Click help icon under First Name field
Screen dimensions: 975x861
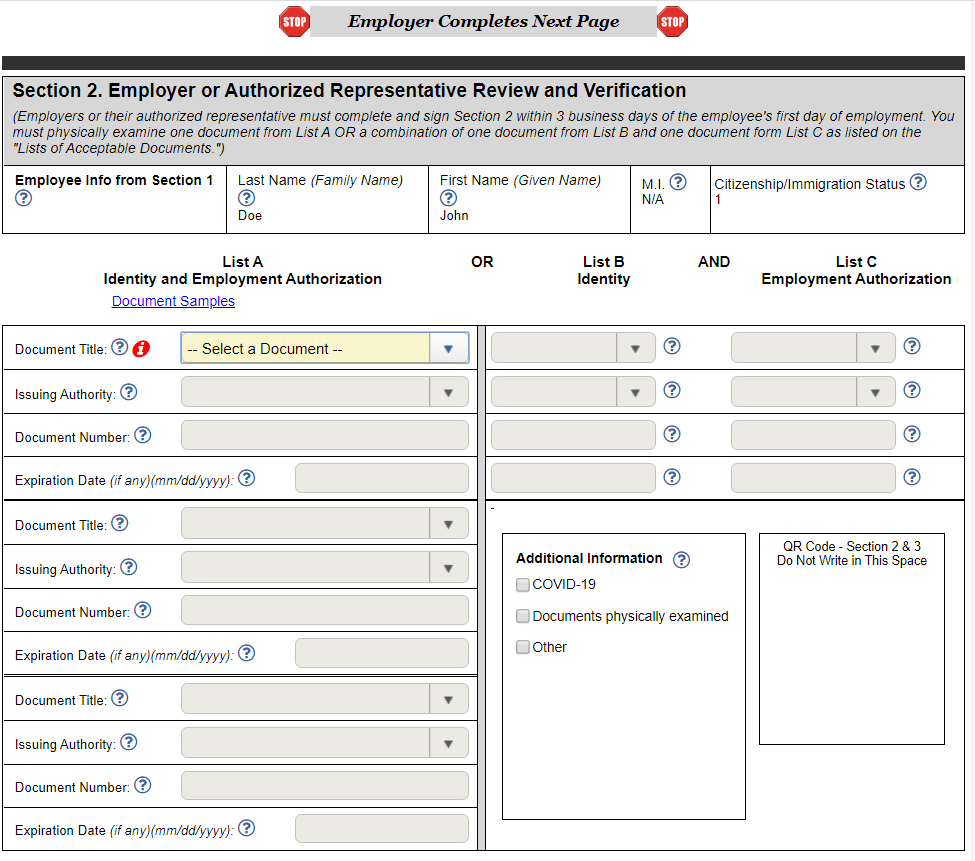coord(448,198)
